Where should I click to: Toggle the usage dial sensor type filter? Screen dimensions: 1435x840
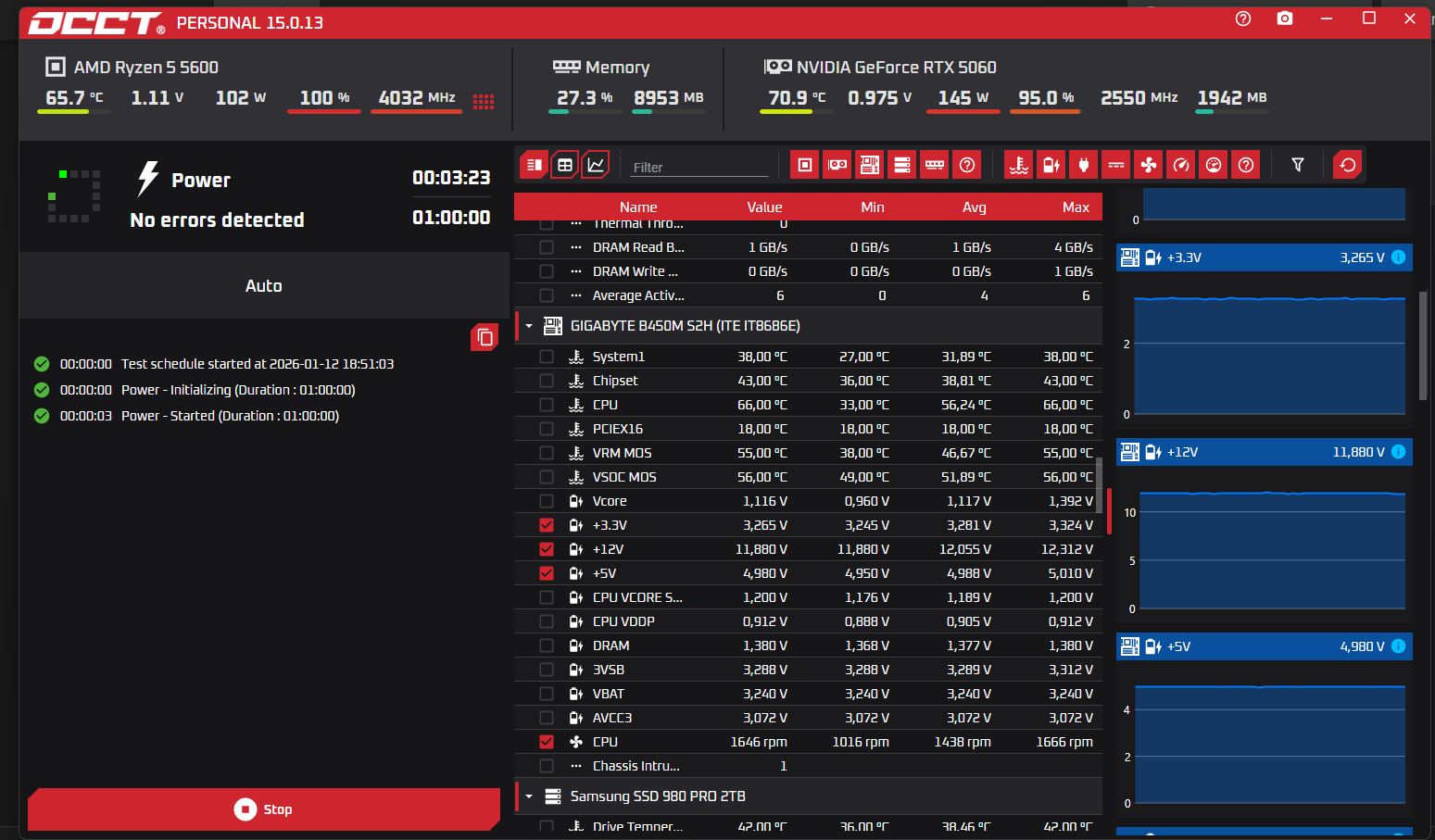1214,165
